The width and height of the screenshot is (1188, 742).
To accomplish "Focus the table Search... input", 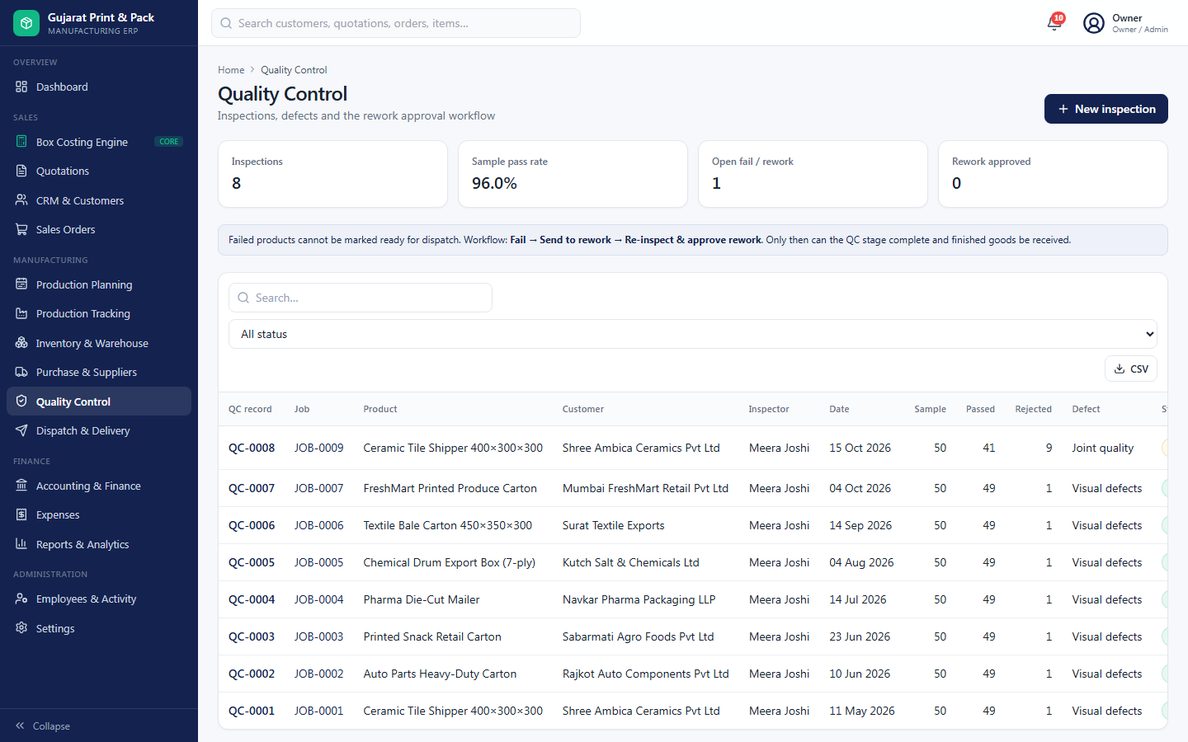I will (360, 298).
